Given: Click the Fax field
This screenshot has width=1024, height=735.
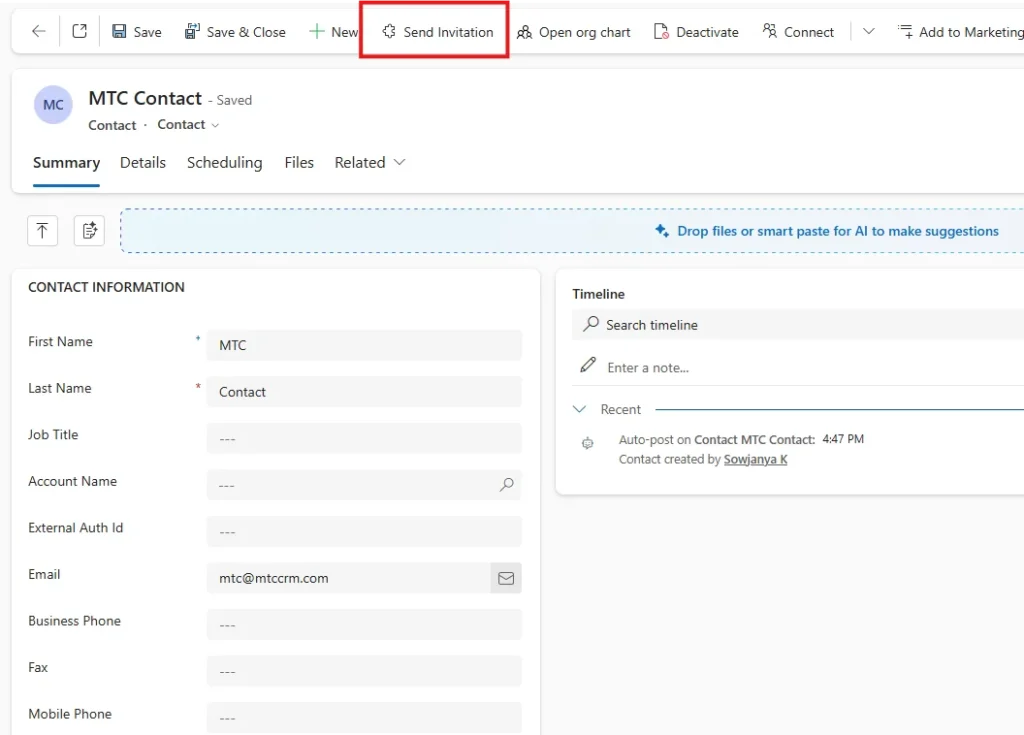Looking at the screenshot, I should (x=364, y=671).
